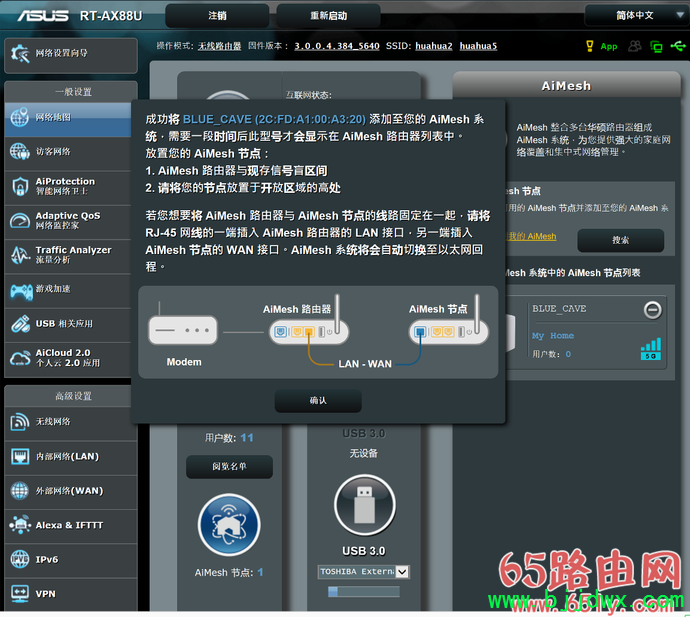The height and width of the screenshot is (617, 690).
Task: Click the 游戏加速 gamepad icon
Action: click(x=21, y=291)
